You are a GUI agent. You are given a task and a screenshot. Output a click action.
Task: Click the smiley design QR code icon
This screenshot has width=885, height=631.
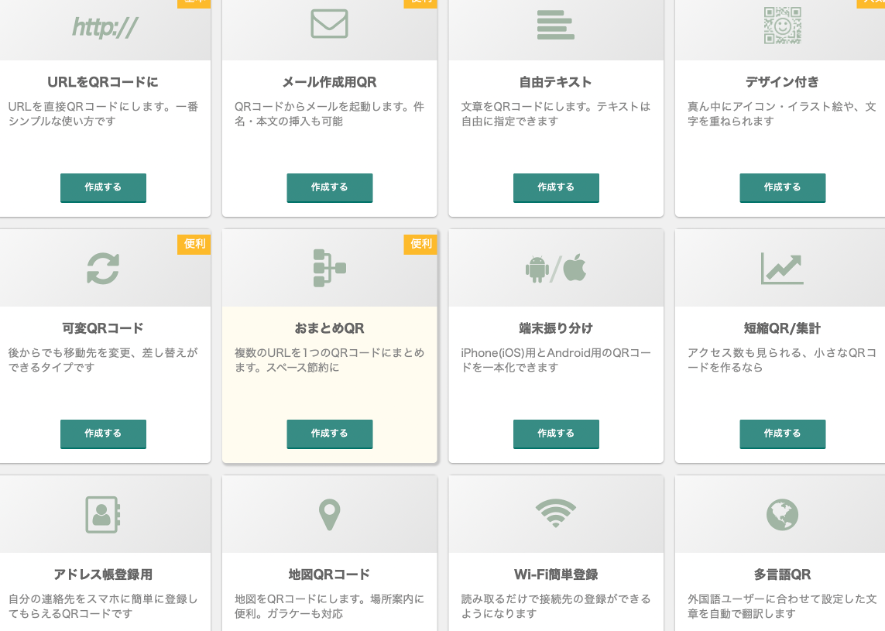[782, 24]
